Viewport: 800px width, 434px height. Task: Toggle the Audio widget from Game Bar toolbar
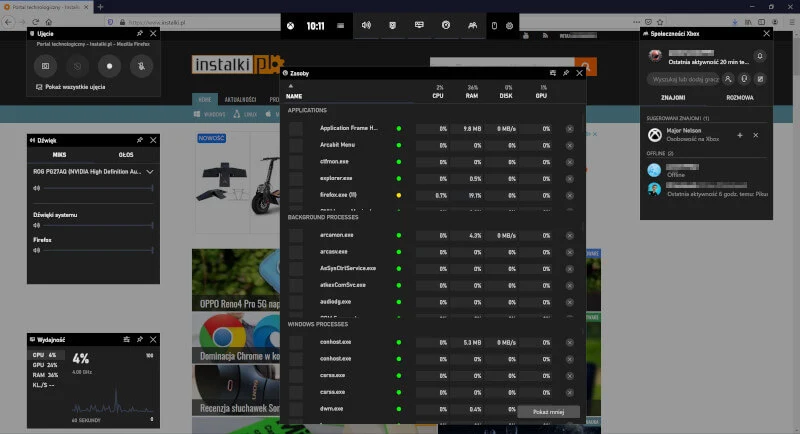coord(366,25)
